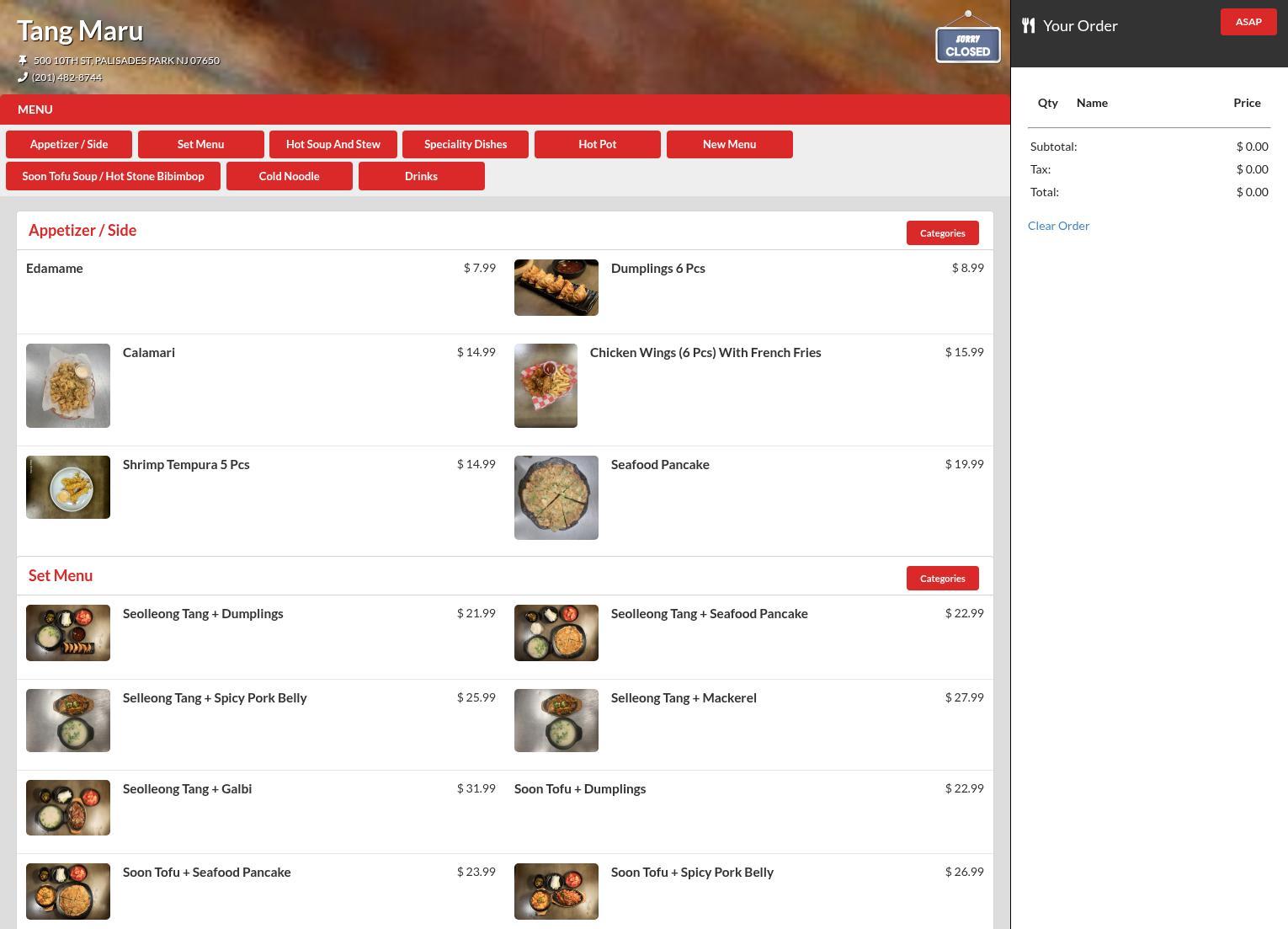Click the Shrimp Tempura 5 Pcs picture
1288x929 pixels.
pyautogui.click(x=68, y=487)
